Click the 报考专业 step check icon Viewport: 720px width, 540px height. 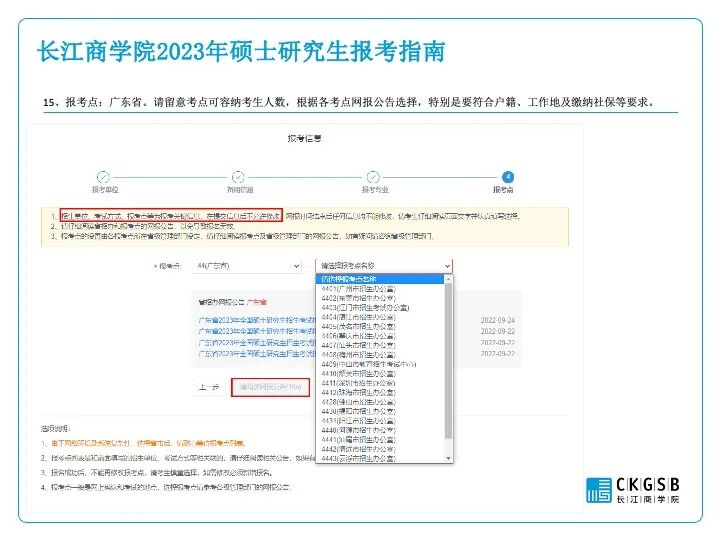tap(373, 177)
